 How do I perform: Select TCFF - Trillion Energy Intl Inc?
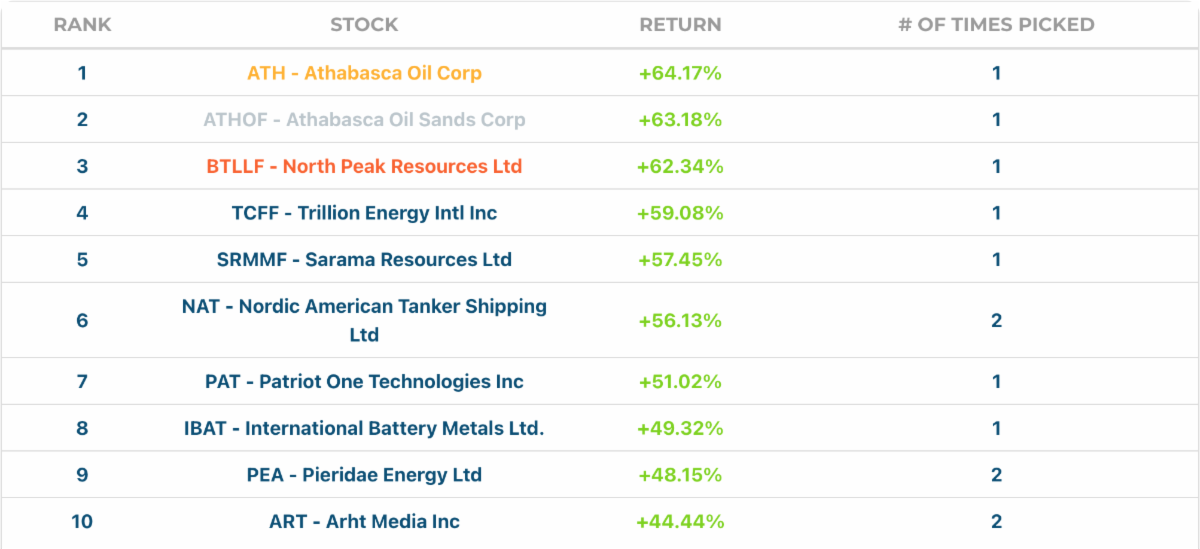(364, 213)
